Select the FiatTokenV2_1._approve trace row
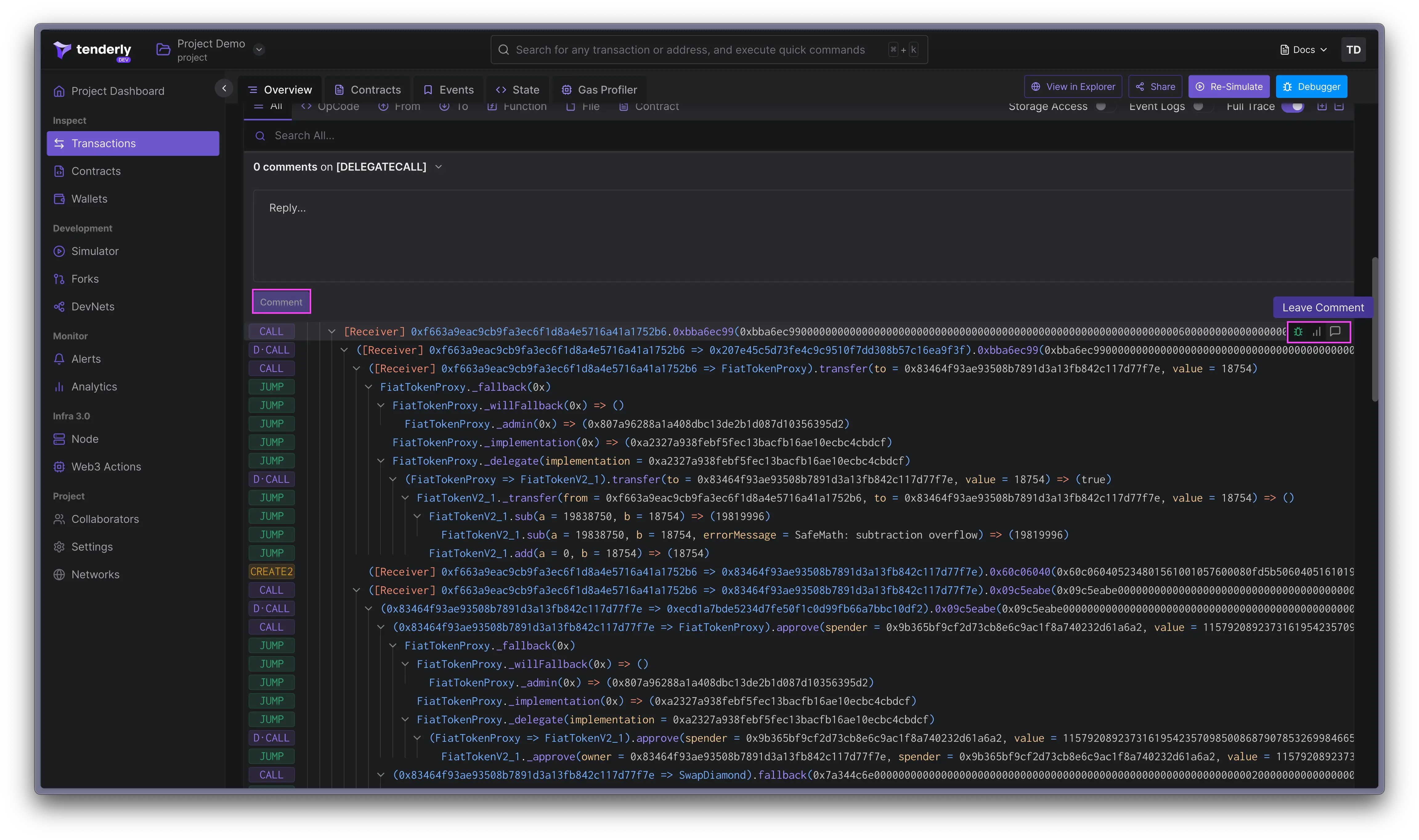The height and width of the screenshot is (840, 1419). coord(897,757)
